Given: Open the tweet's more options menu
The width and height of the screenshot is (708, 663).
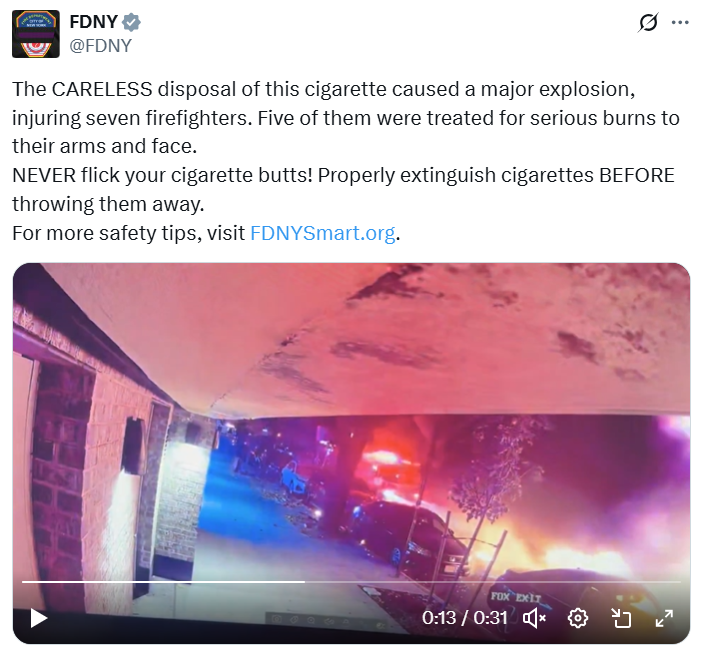Looking at the screenshot, I should 680,22.
